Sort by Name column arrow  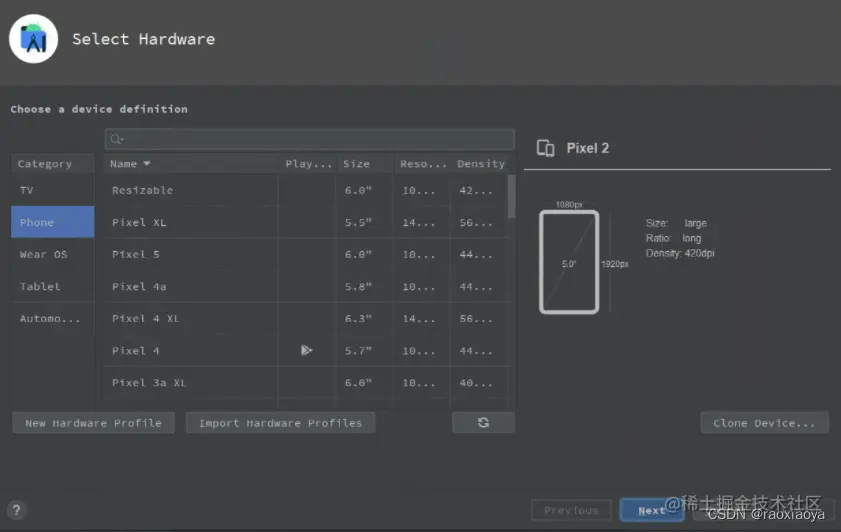pyautogui.click(x=147, y=164)
